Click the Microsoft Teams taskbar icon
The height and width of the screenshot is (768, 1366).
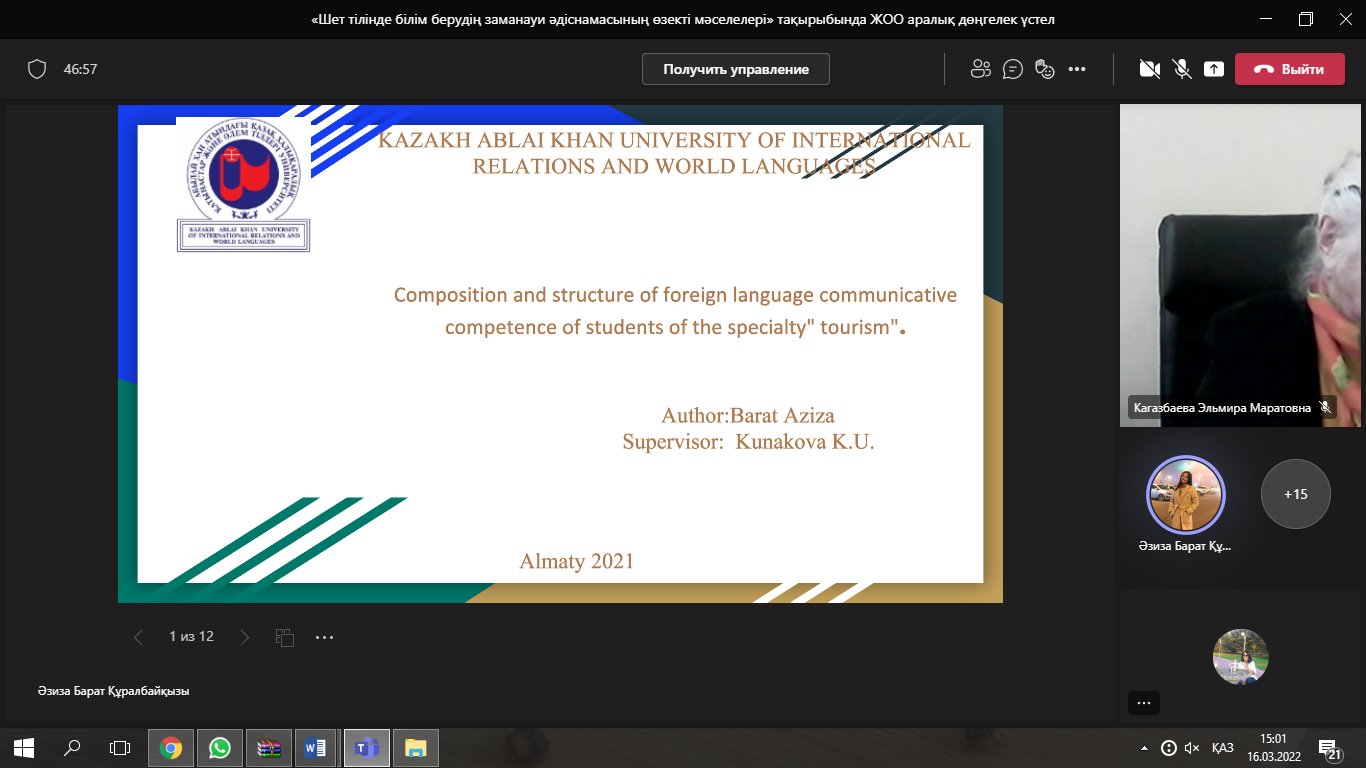[367, 747]
